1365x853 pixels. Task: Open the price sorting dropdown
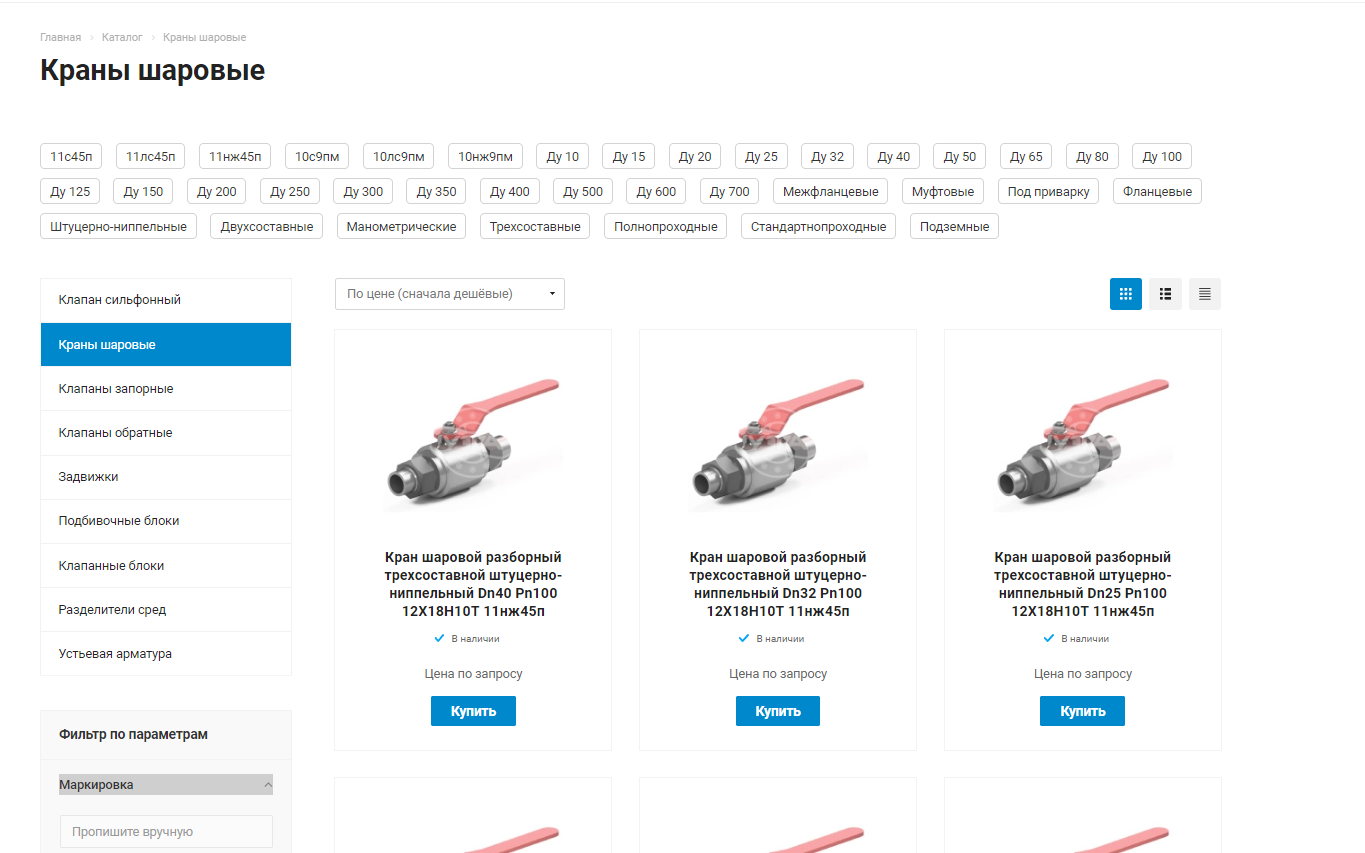(x=450, y=294)
